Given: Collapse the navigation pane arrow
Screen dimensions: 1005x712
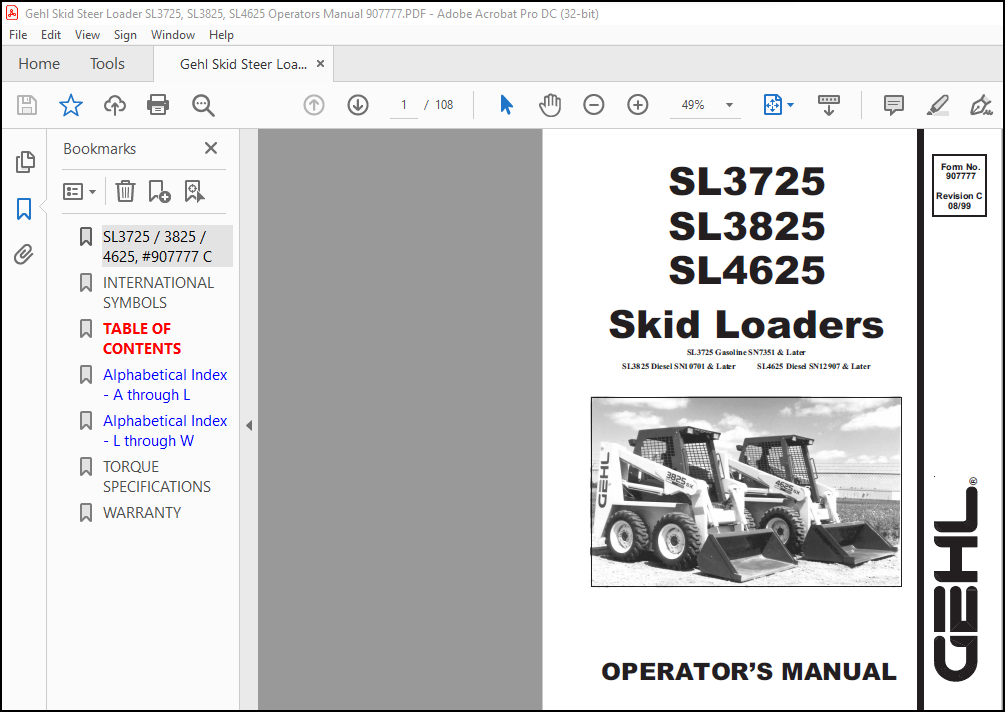Looking at the screenshot, I should coord(249,426).
